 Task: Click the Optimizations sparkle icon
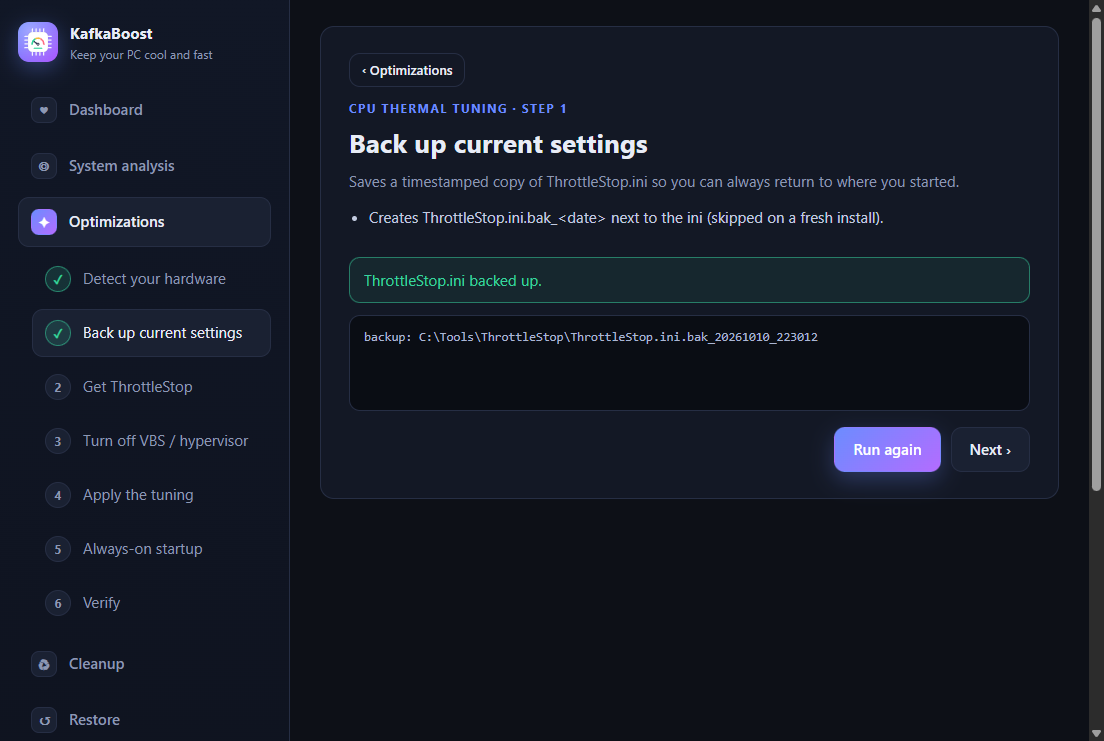click(44, 222)
